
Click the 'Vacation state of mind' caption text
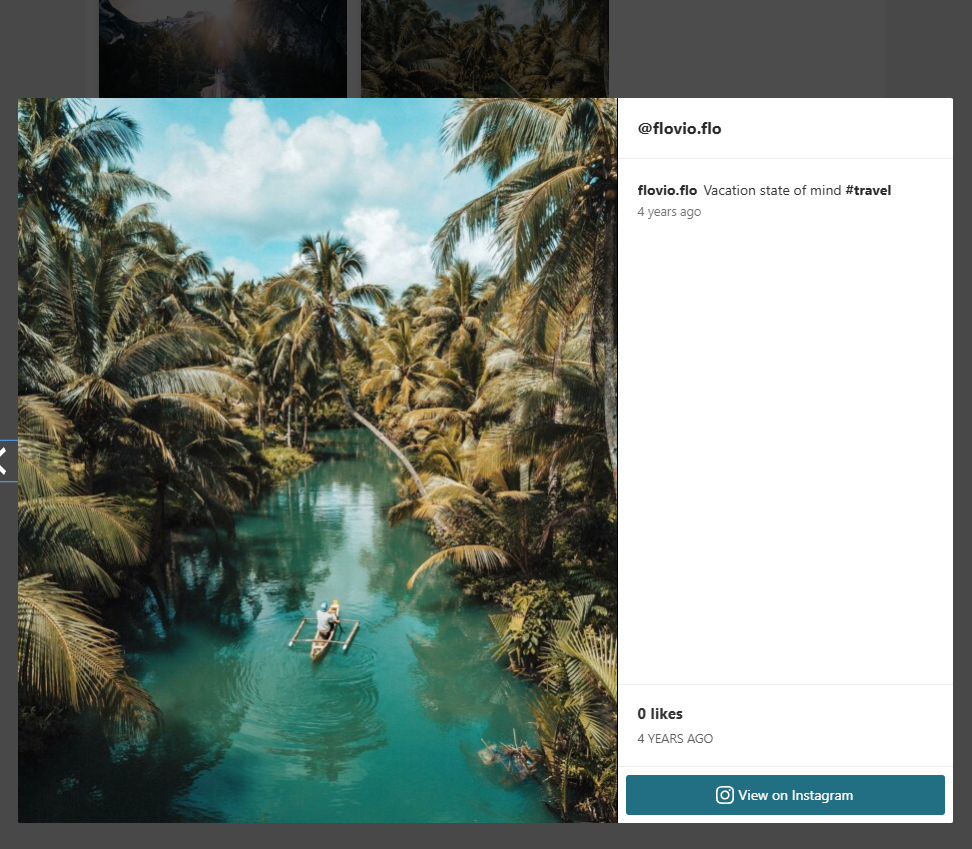772,190
